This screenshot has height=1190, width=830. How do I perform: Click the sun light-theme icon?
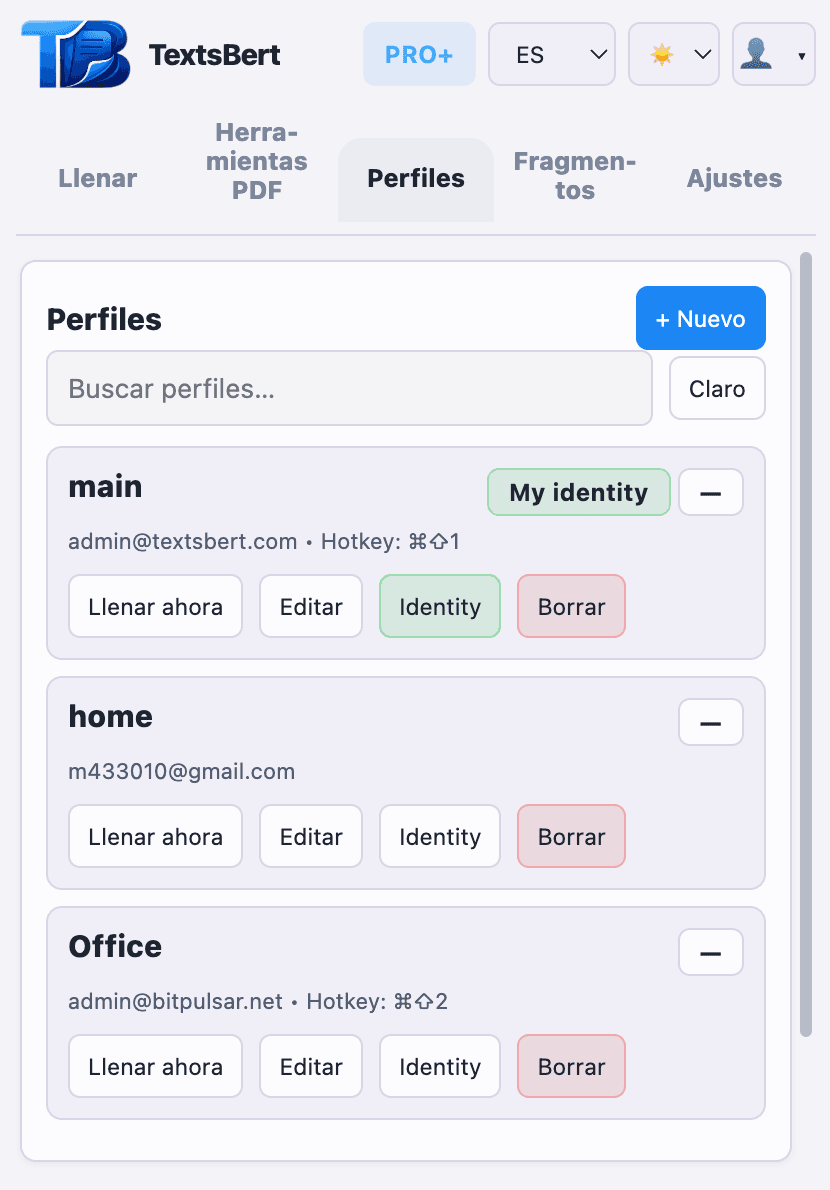662,54
